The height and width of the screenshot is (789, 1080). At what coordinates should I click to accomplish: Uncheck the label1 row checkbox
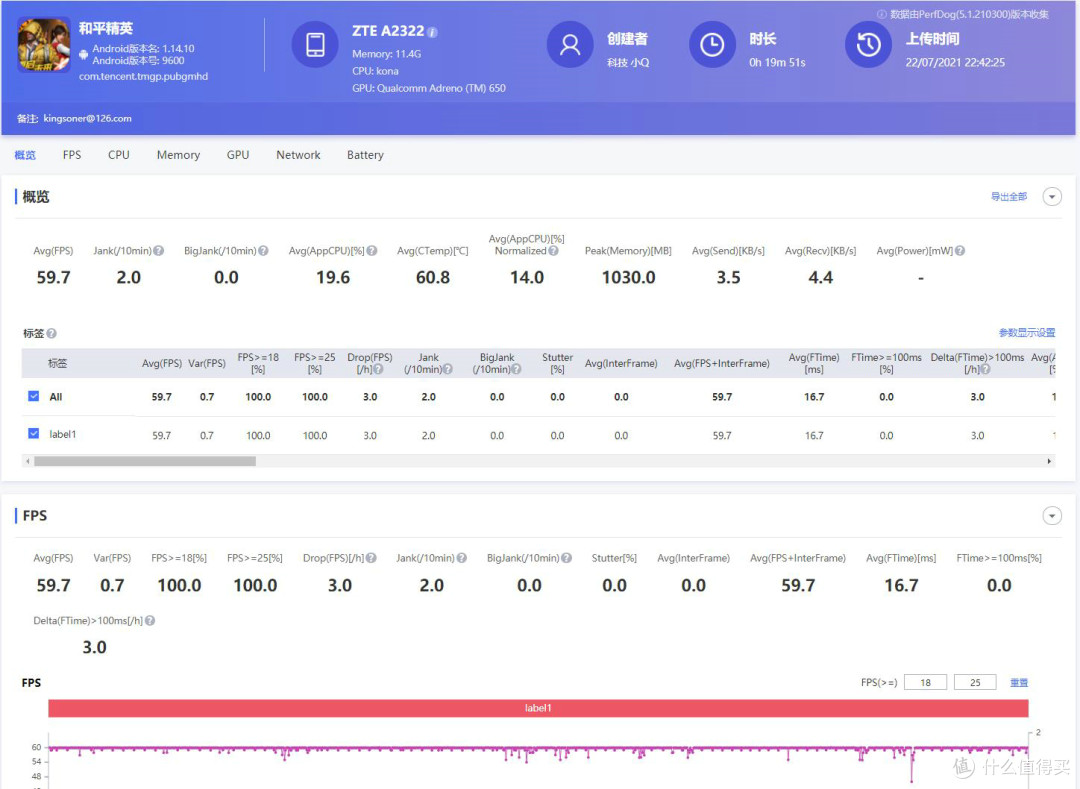pyautogui.click(x=33, y=433)
